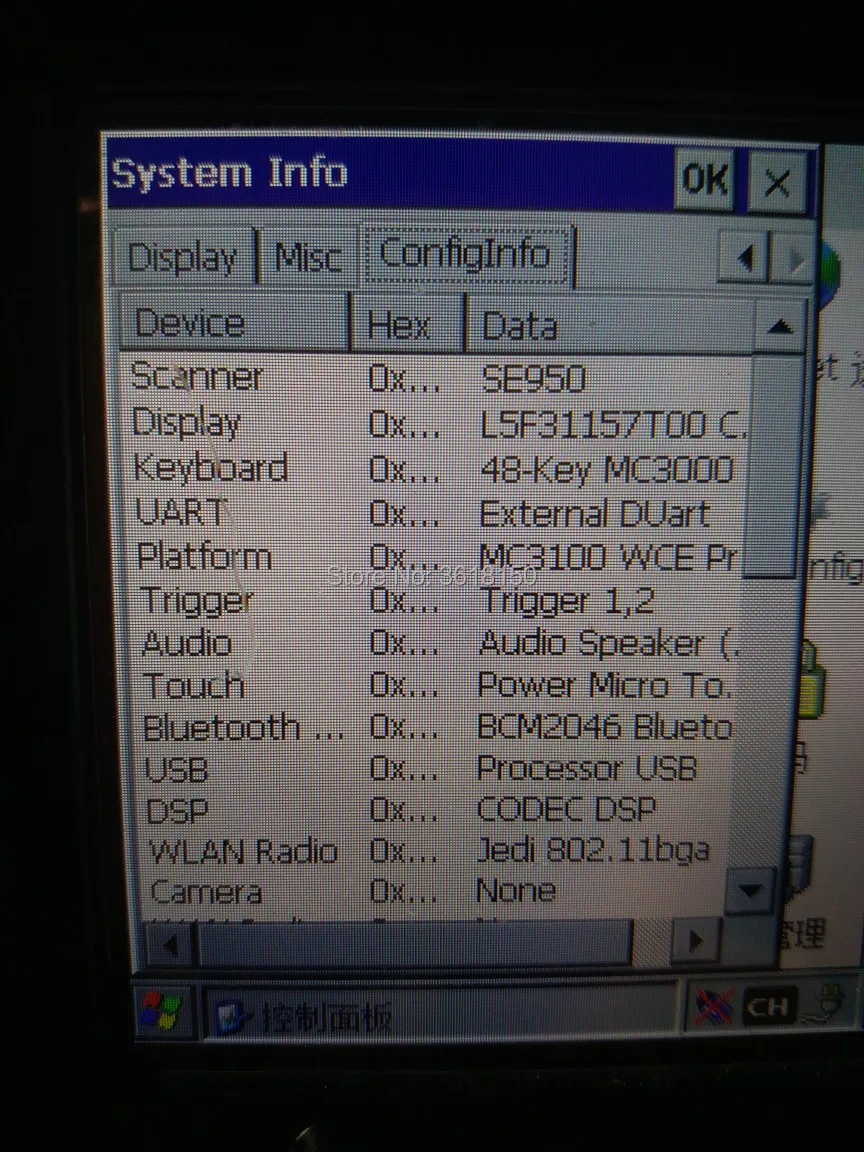The height and width of the screenshot is (1152, 864).
Task: Click the Data column header
Action: (x=608, y=326)
